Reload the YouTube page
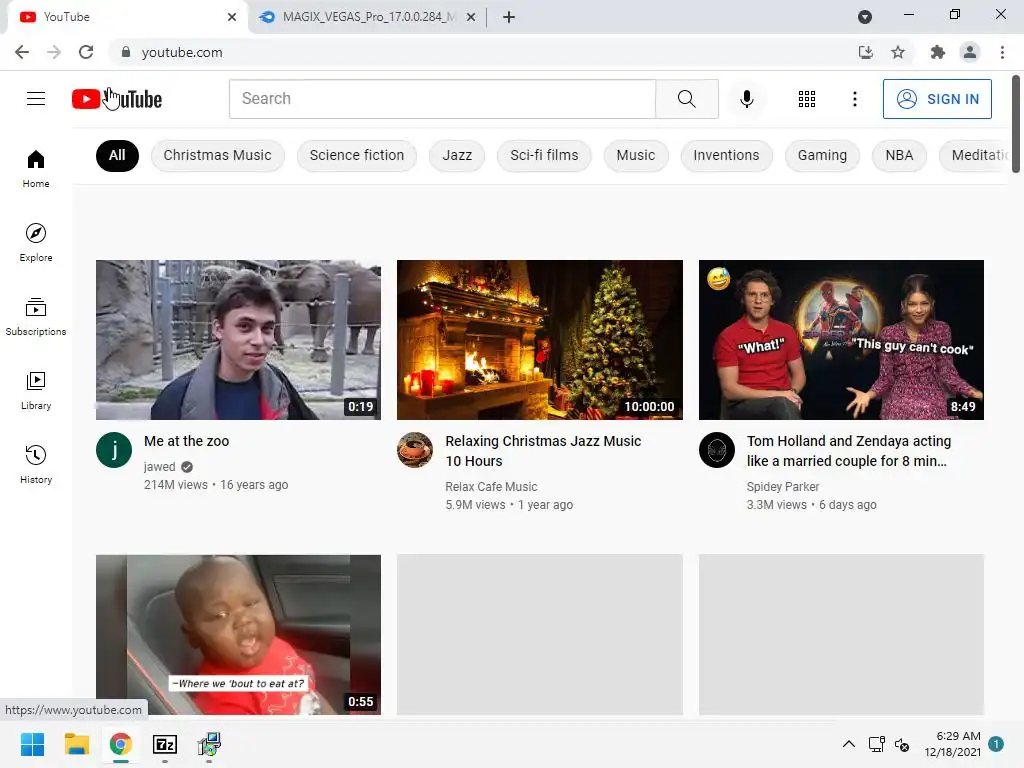The height and width of the screenshot is (768, 1024). 86,52
